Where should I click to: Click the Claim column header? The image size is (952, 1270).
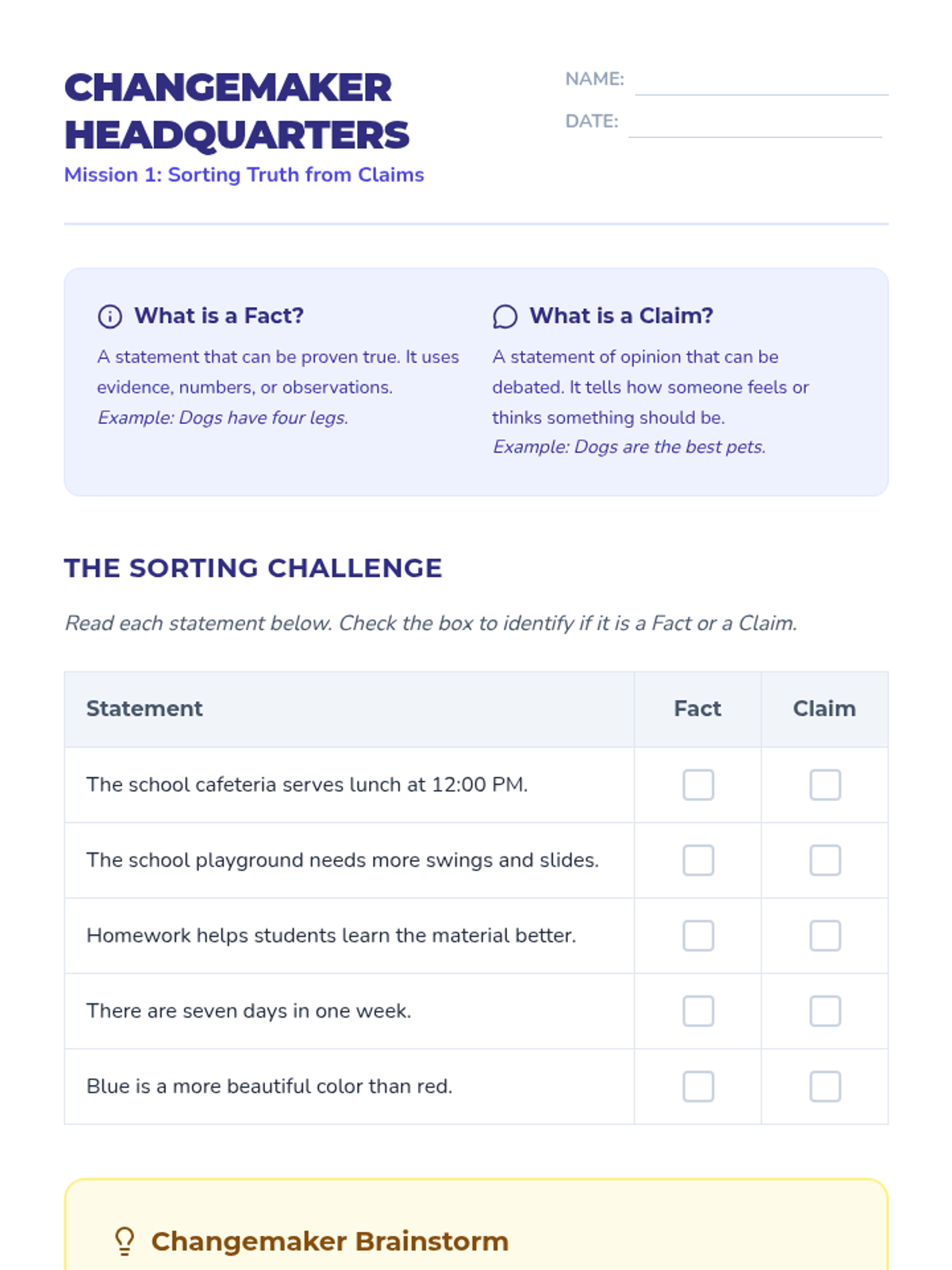click(x=825, y=709)
